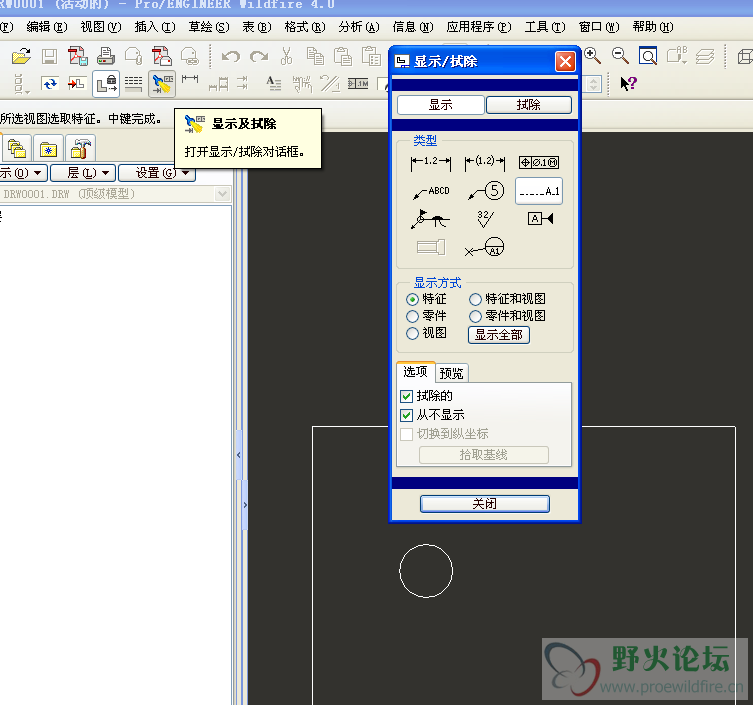Image resolution: width=753 pixels, height=705 pixels.
Task: Collapse the left panel arrow handle
Action: tap(239, 454)
